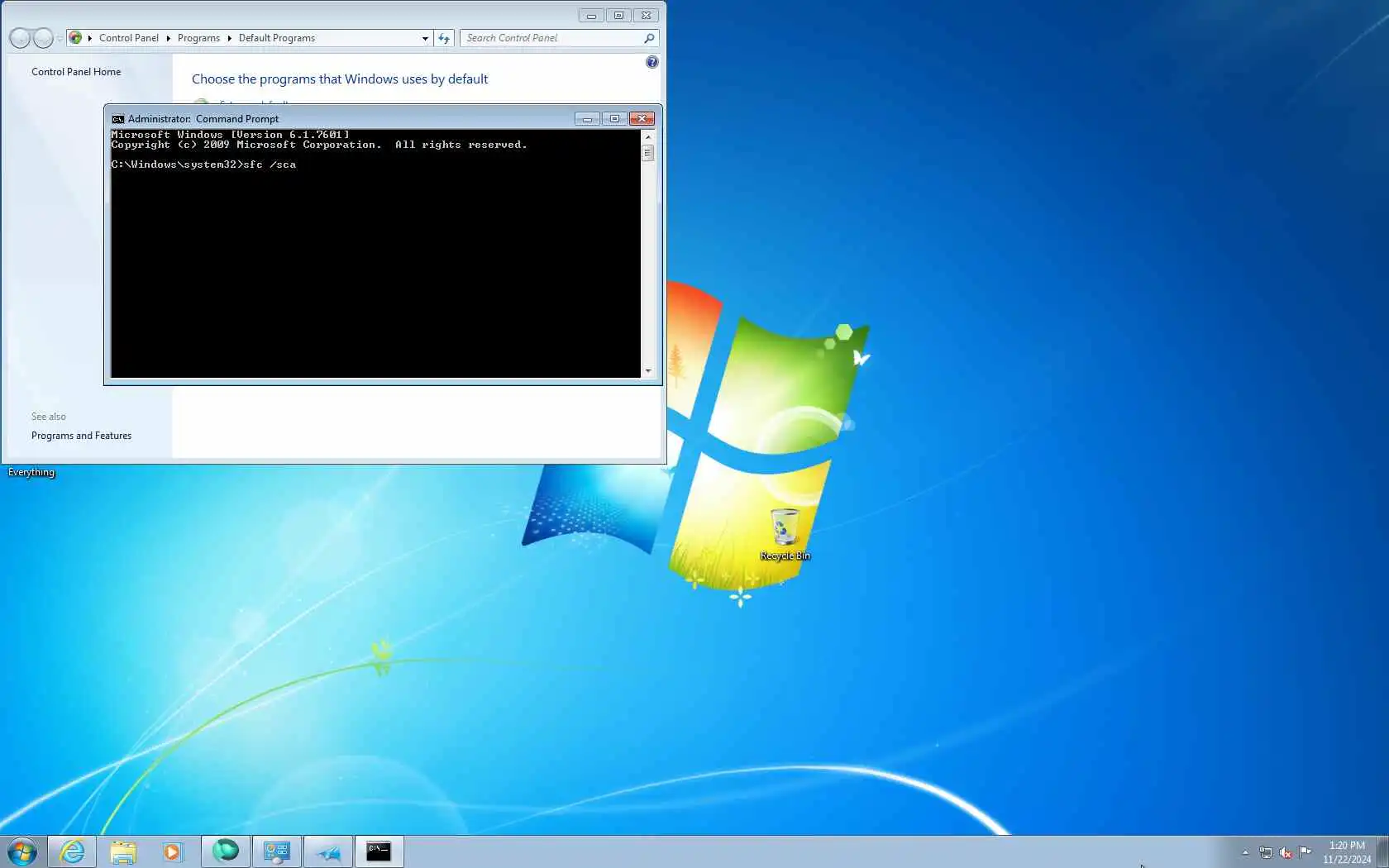
Task: Open Windows Explorer folder icon on taskbar
Action: 123,851
